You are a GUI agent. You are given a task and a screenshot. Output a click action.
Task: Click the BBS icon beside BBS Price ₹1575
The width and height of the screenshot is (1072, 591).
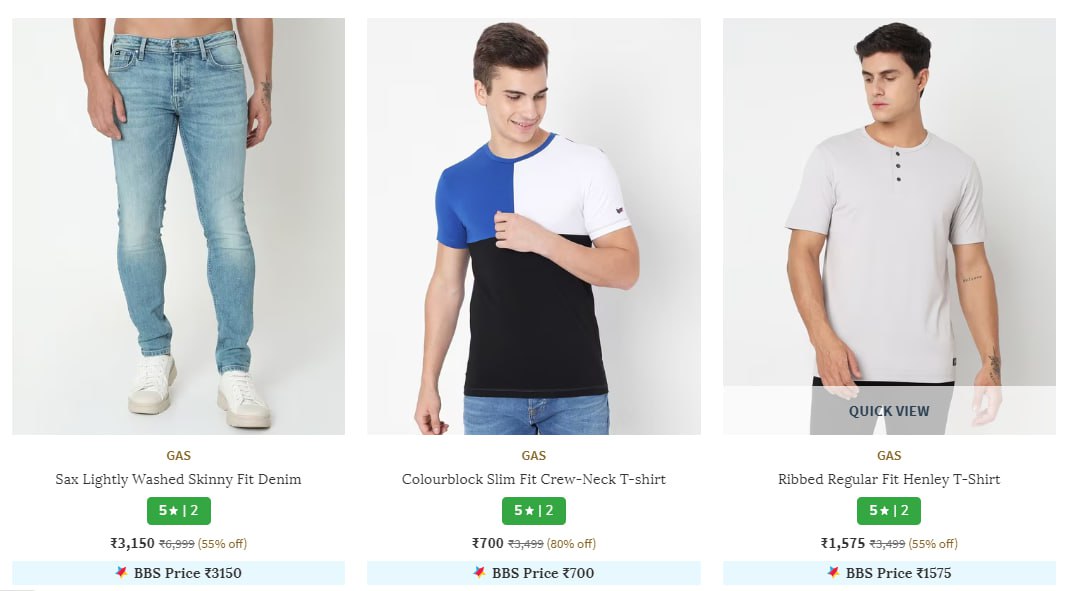click(x=833, y=573)
